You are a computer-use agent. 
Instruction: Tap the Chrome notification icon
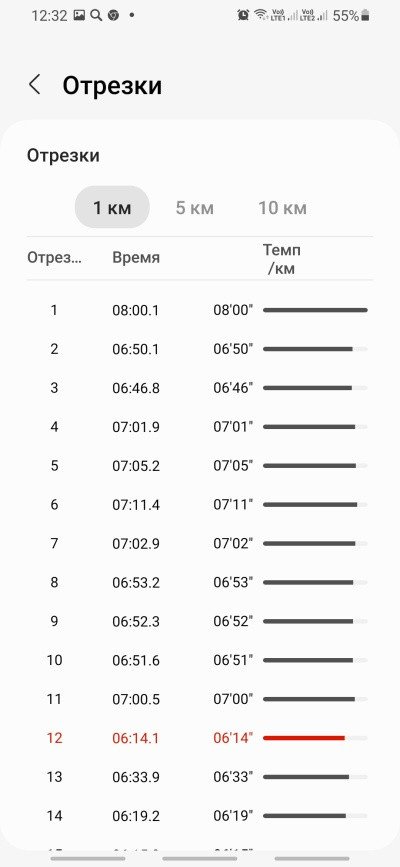[x=113, y=15]
